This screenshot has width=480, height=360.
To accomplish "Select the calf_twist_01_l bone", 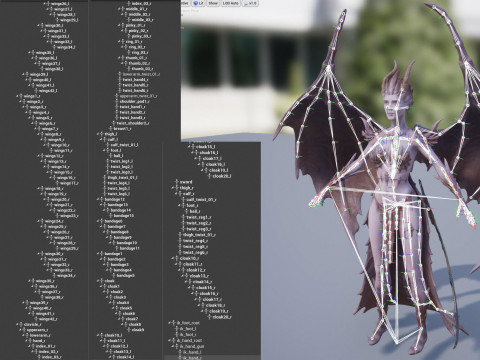I will pyautogui.click(x=124, y=145).
